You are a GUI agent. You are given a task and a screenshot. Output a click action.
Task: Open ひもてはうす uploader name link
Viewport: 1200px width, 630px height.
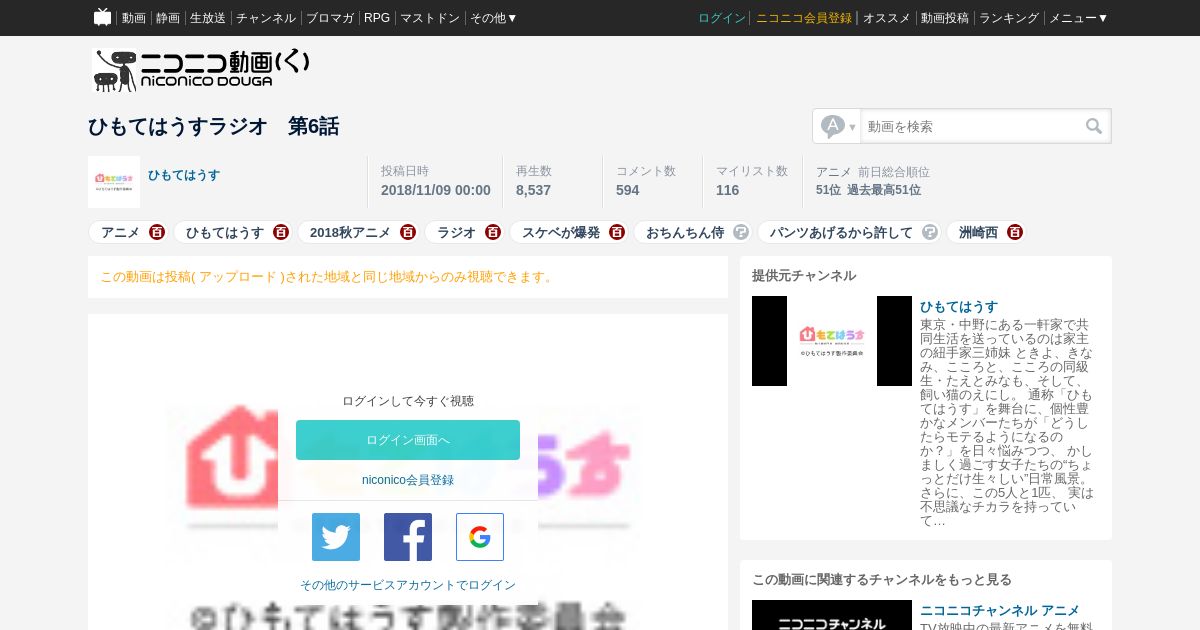(x=184, y=175)
